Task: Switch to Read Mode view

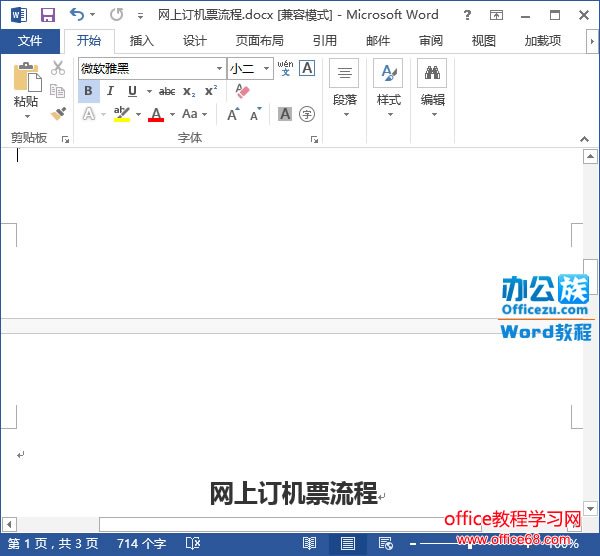Action: (309, 543)
